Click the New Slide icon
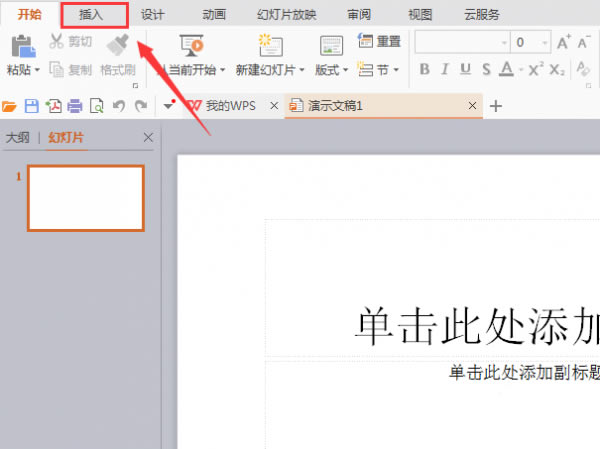Screen dimensions: 600x449 tap(271, 45)
